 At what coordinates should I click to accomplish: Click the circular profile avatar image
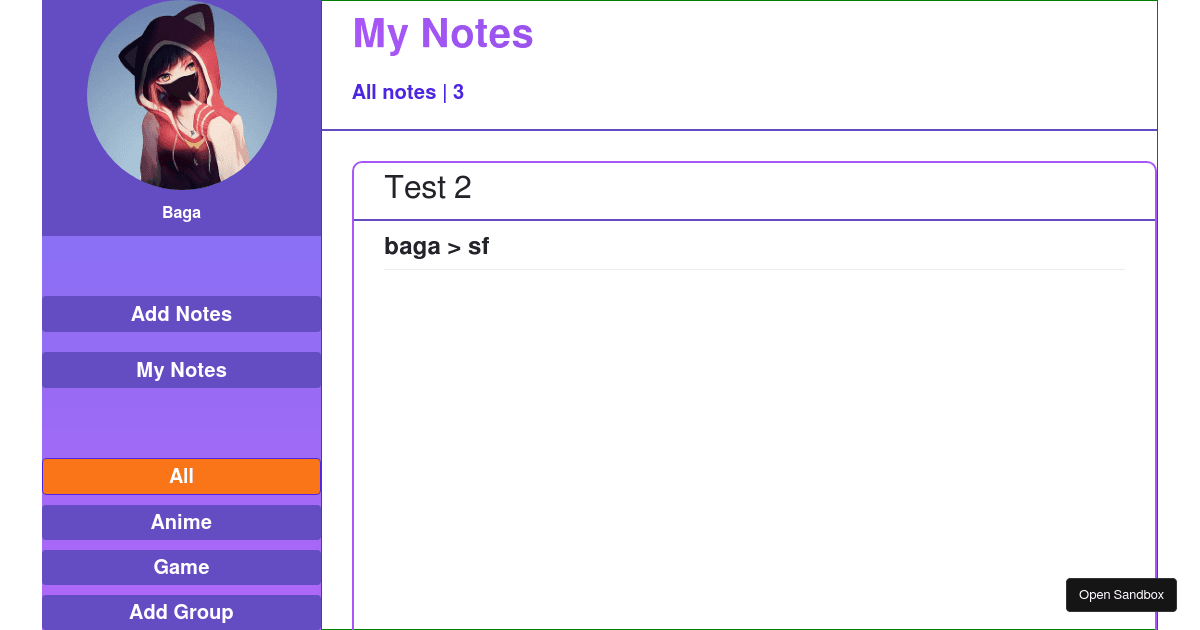pyautogui.click(x=182, y=95)
